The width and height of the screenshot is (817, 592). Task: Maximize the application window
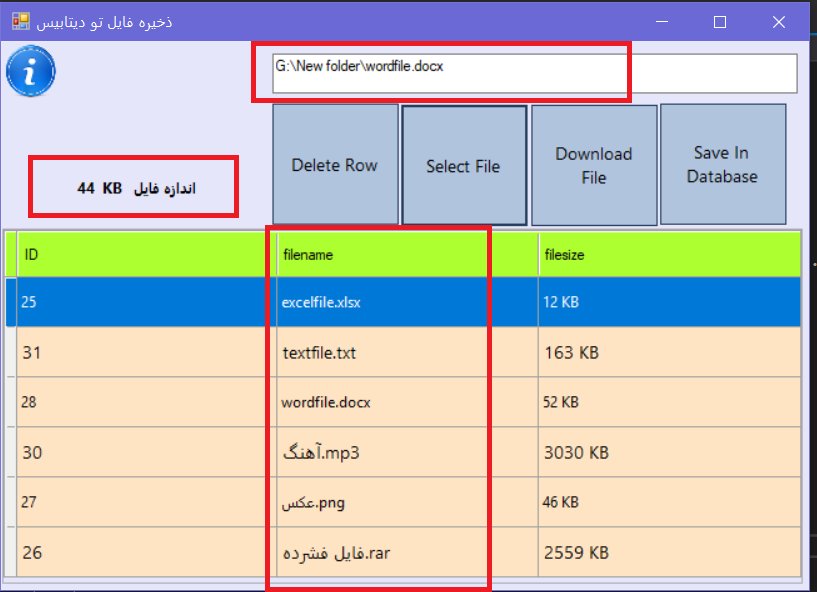720,21
